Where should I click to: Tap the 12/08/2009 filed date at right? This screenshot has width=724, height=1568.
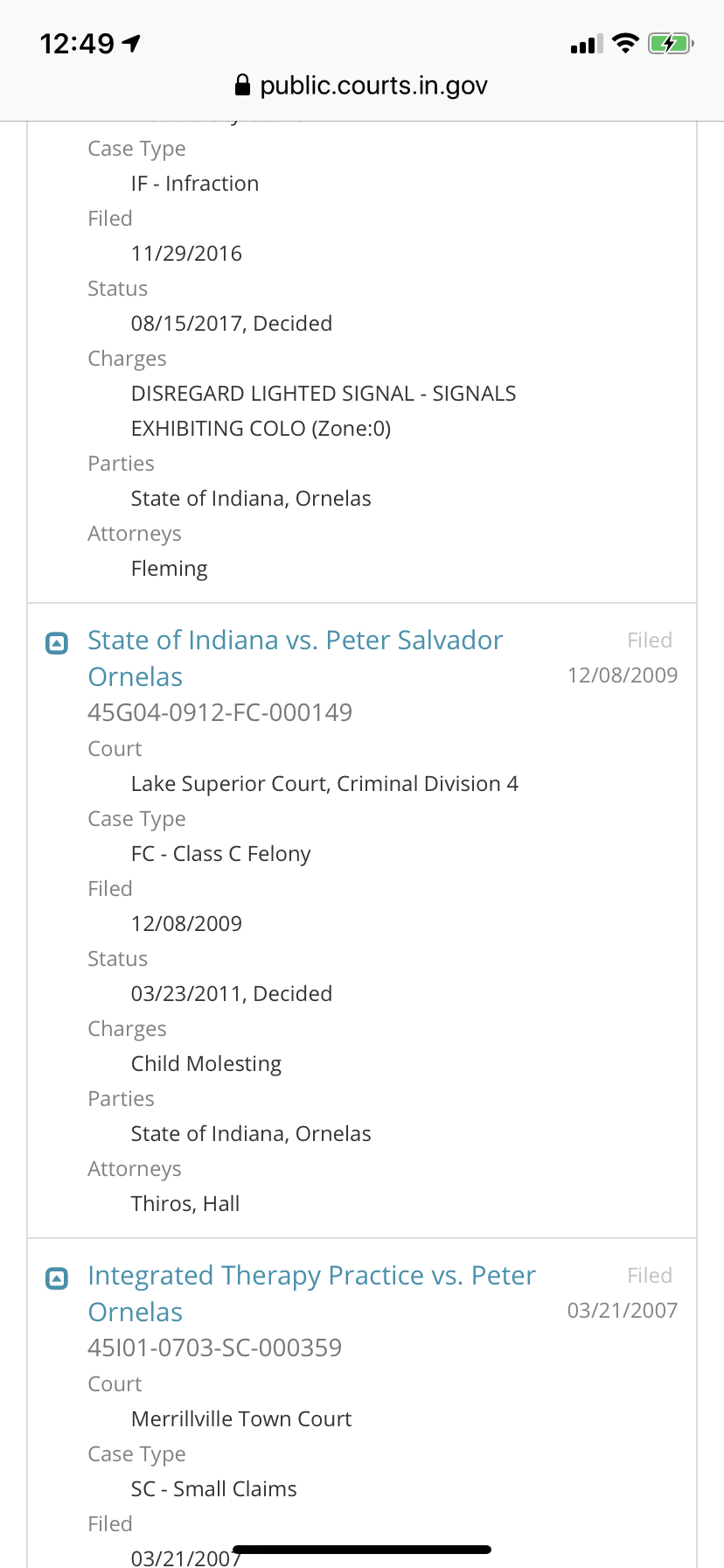[622, 675]
